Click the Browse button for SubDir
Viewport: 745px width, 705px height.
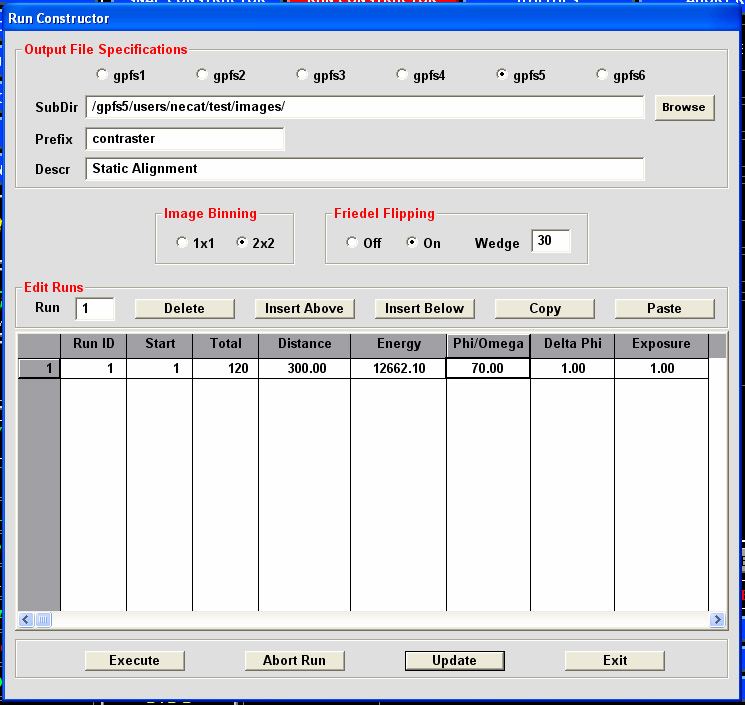coord(684,107)
